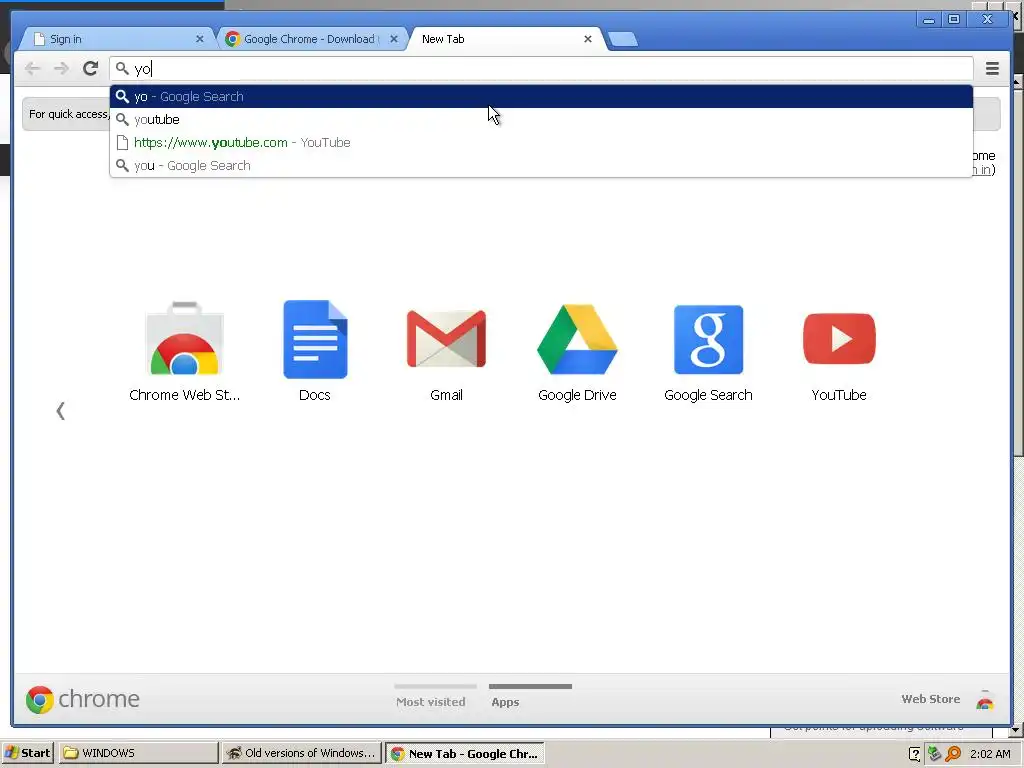This screenshot has height=768, width=1024.
Task: Open a new tab with the new tab button
Action: click(x=622, y=40)
